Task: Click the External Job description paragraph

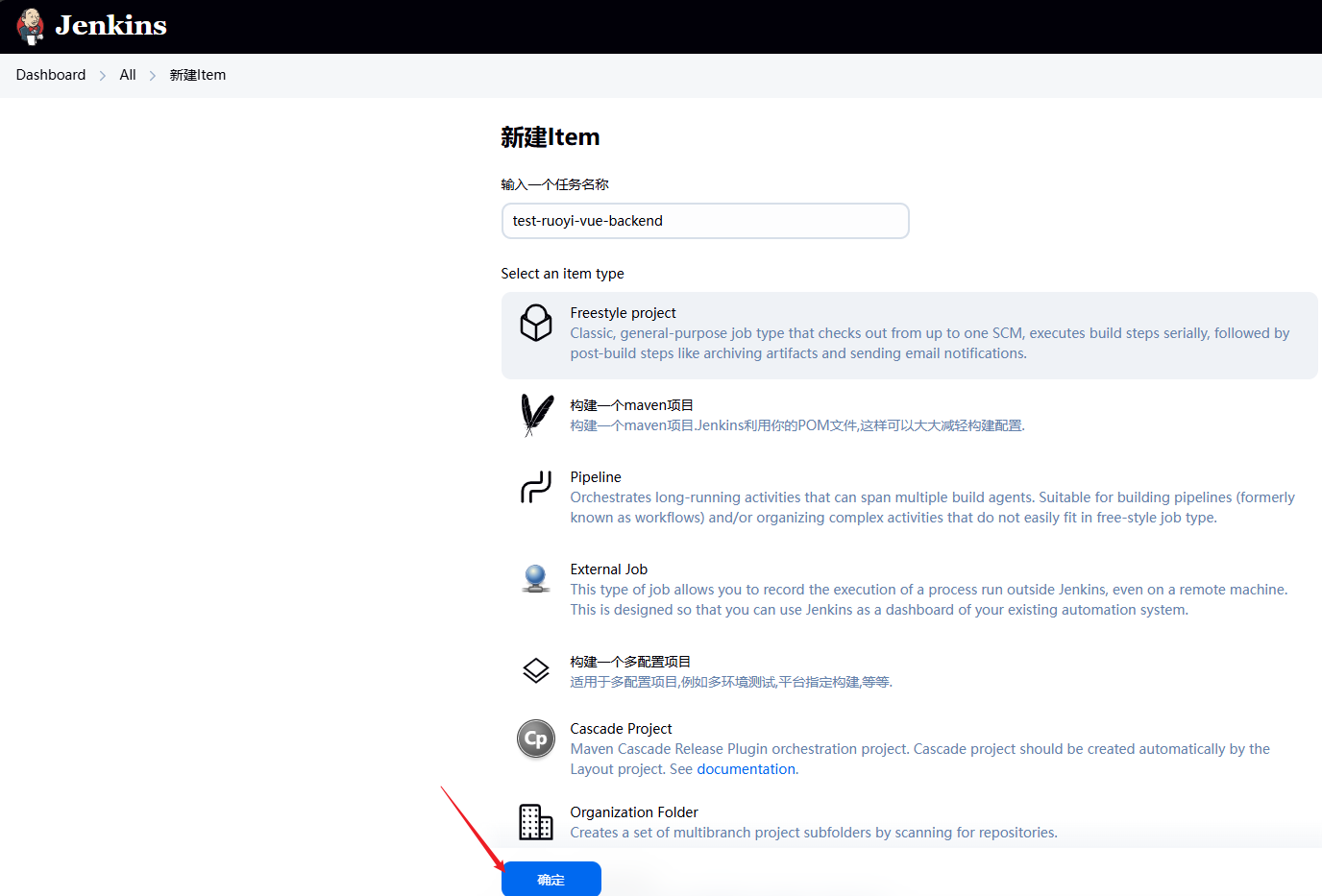Action: coord(929,599)
